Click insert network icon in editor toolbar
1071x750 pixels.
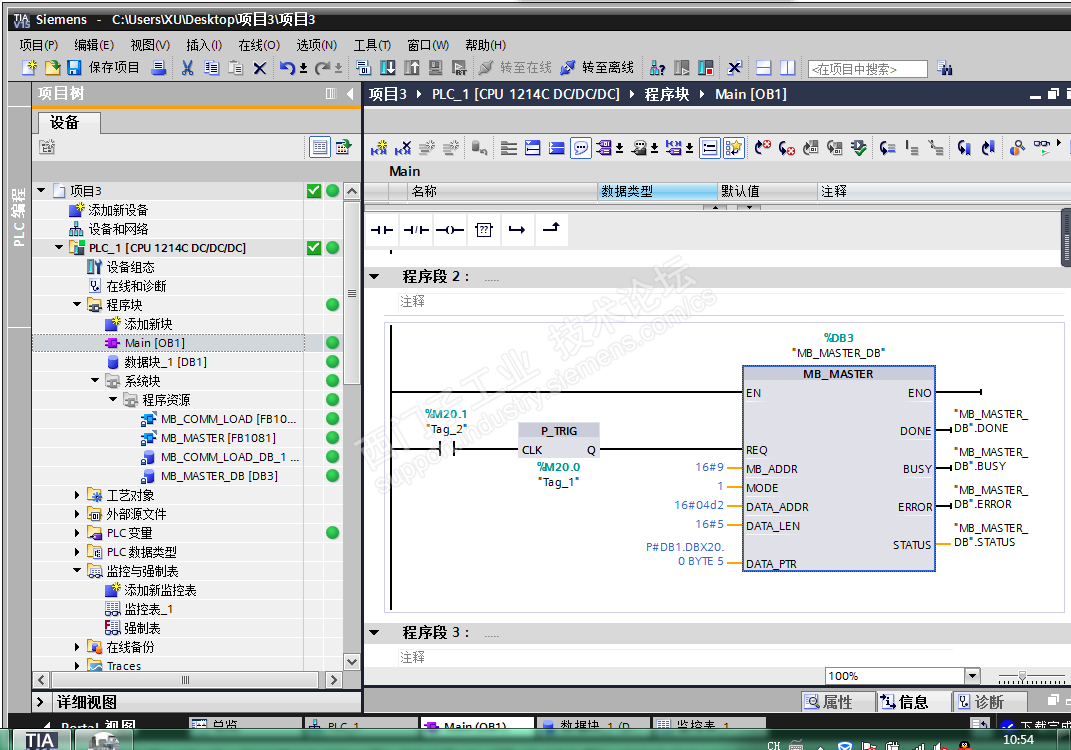click(x=379, y=148)
